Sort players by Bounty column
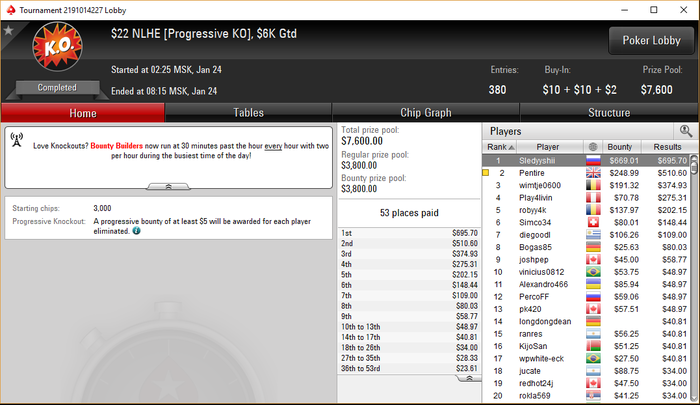Screen dimensions: 700x405 619,147
